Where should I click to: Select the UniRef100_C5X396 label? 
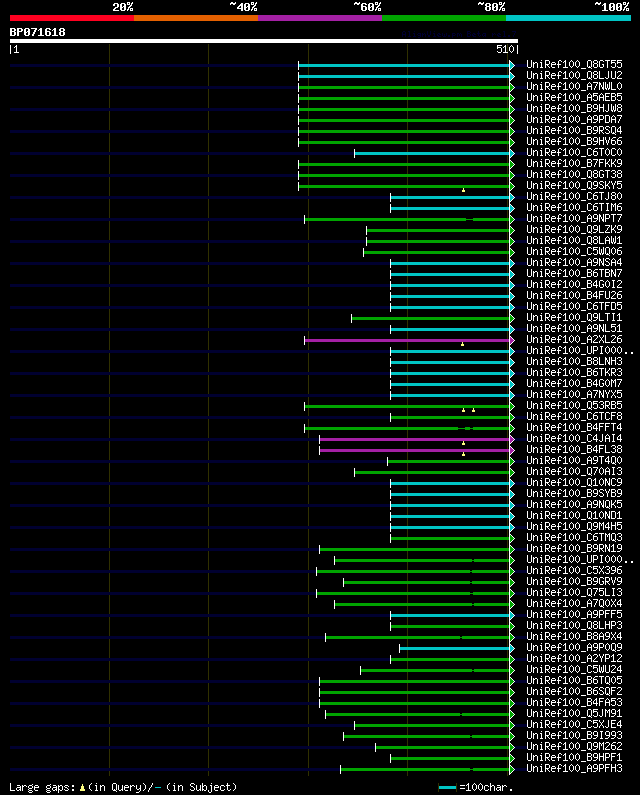(x=574, y=570)
